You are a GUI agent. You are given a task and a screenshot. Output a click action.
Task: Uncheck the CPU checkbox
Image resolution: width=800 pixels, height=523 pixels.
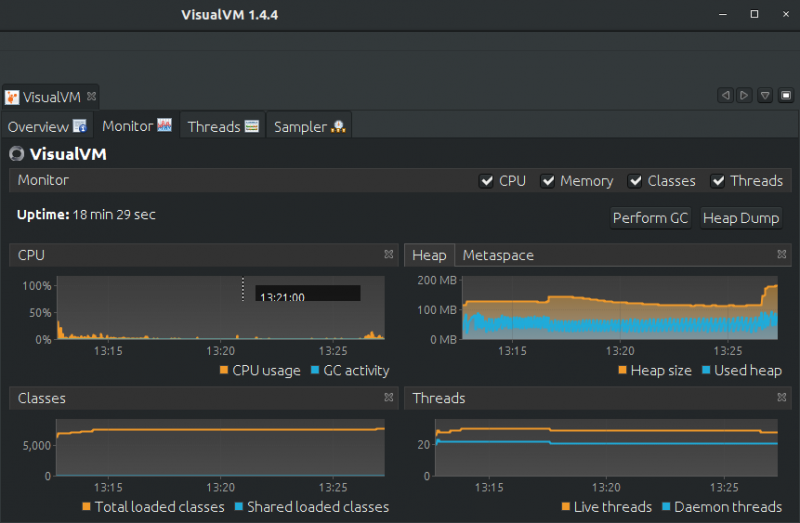point(487,181)
